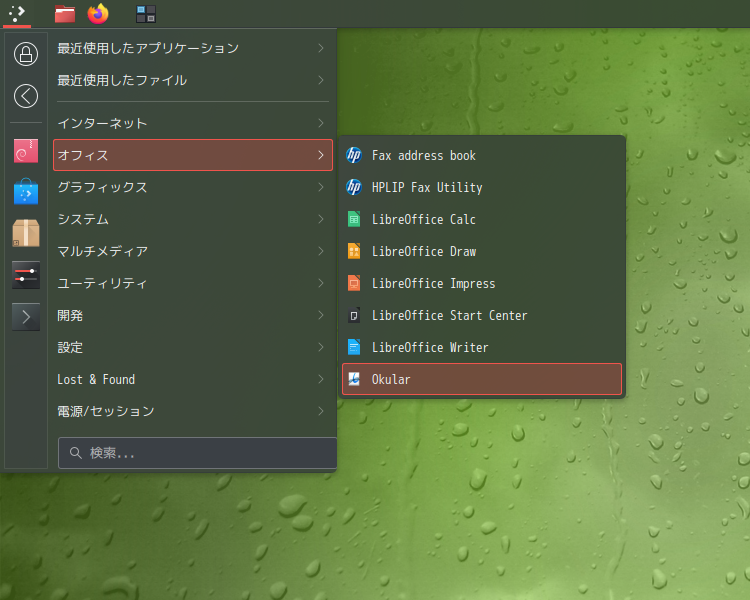Launch Fax address book
Image resolution: width=750 pixels, height=600 pixels.
[482, 155]
